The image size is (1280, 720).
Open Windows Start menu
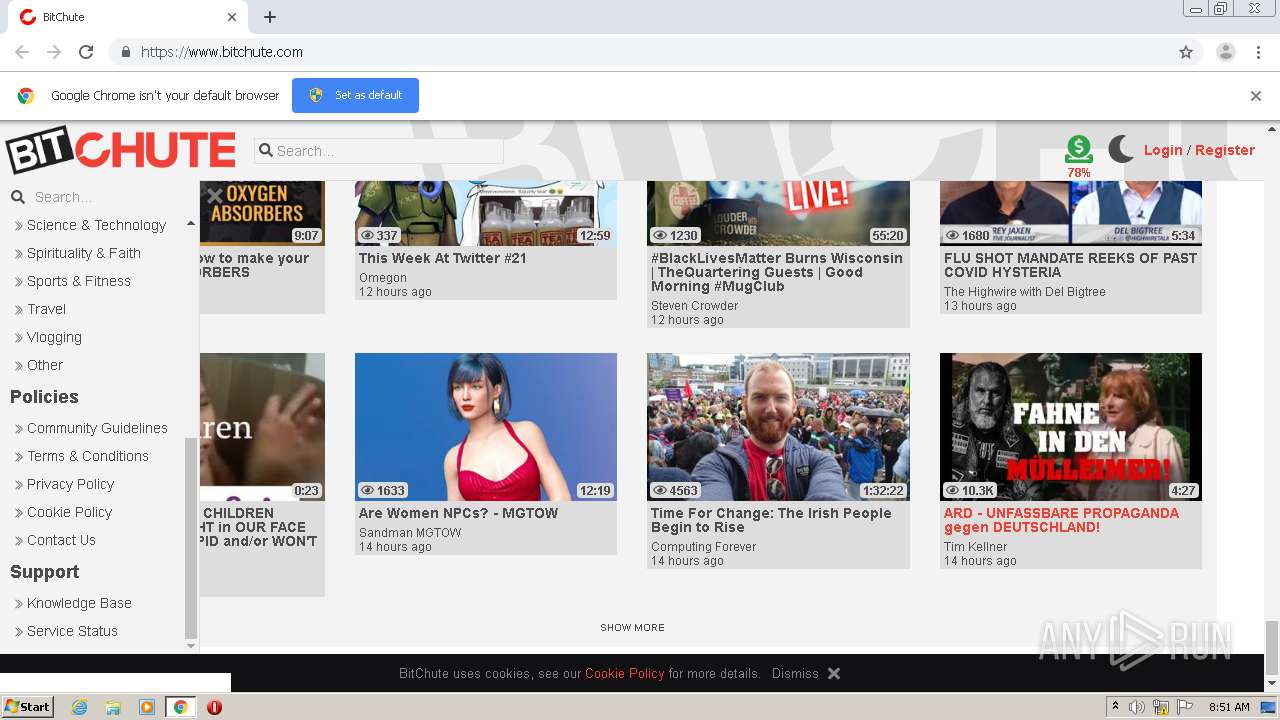pos(28,707)
